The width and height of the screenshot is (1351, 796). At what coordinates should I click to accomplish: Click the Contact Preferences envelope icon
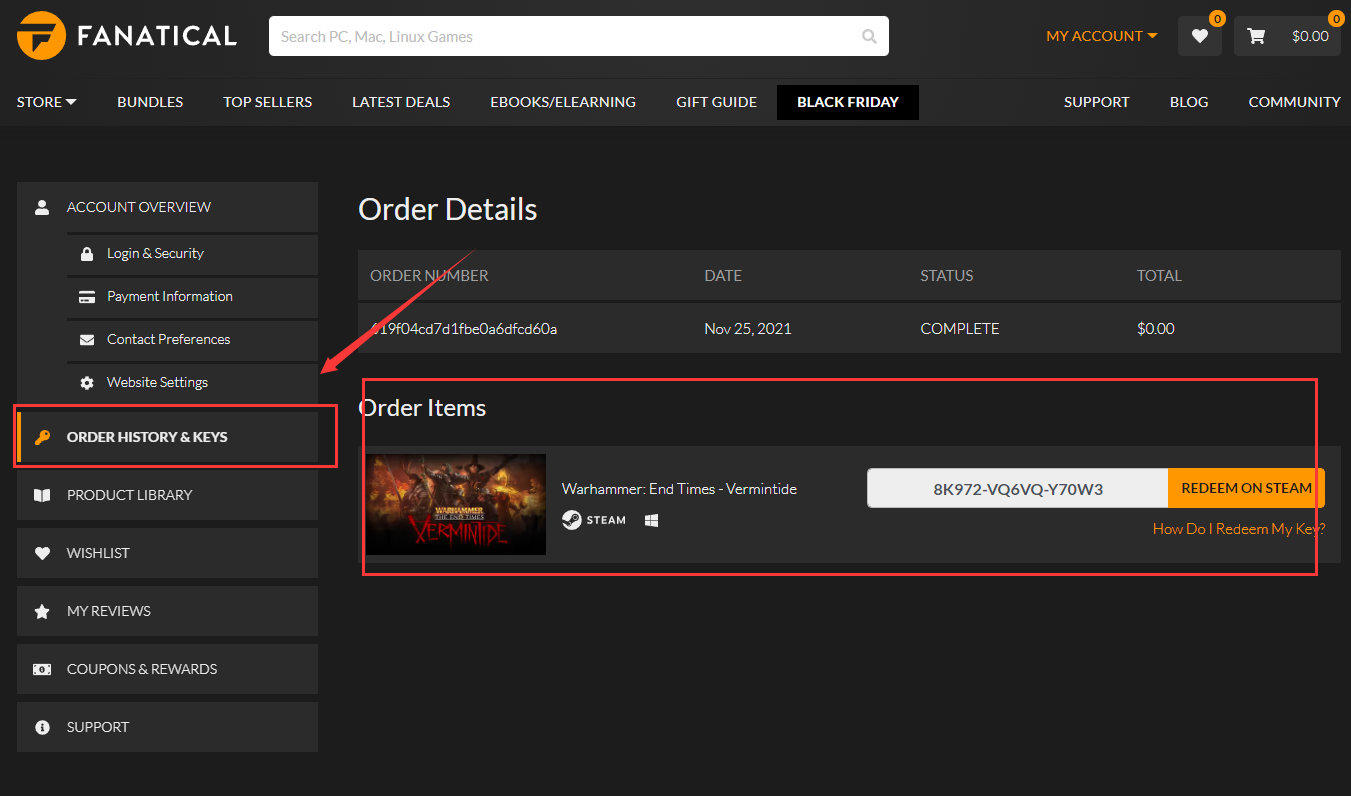[x=87, y=340]
